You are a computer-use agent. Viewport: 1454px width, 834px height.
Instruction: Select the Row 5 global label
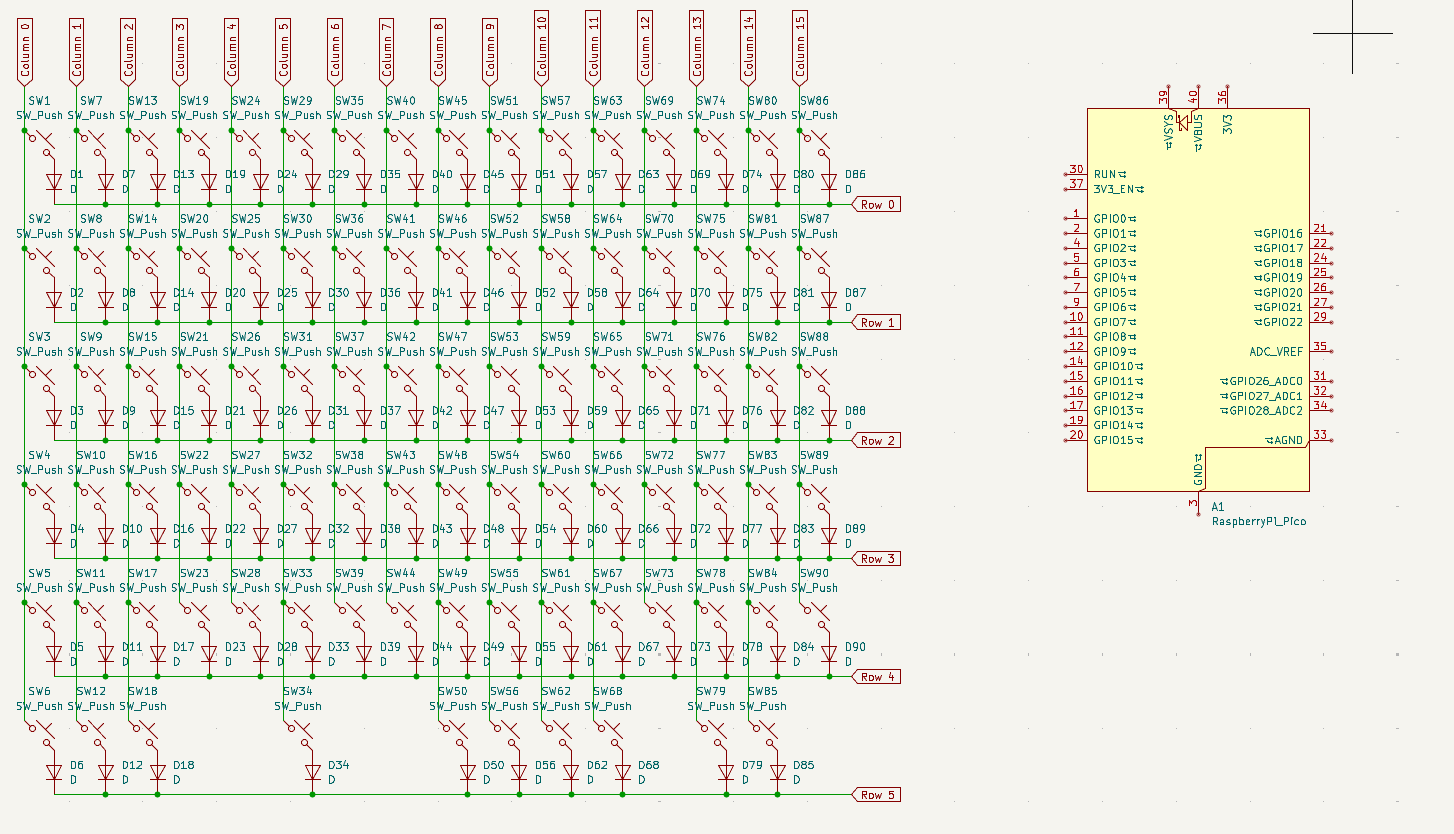pyautogui.click(x=877, y=795)
